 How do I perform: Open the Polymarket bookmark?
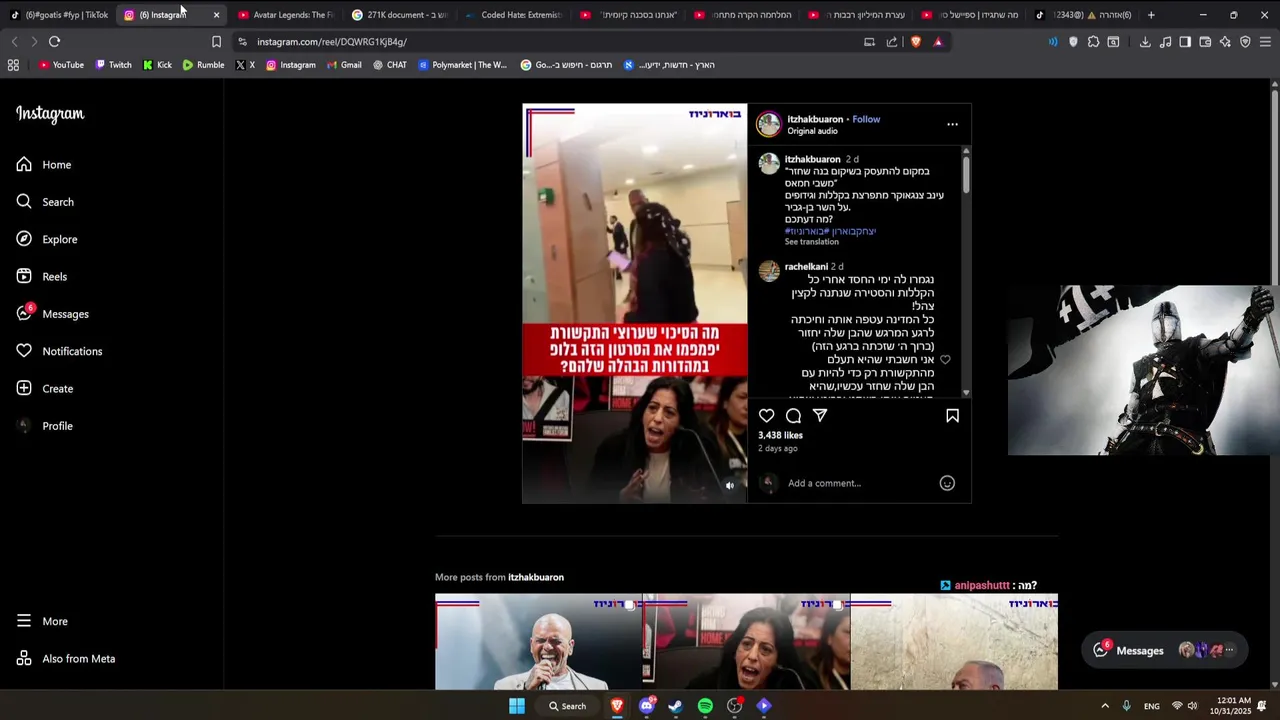[x=463, y=65]
